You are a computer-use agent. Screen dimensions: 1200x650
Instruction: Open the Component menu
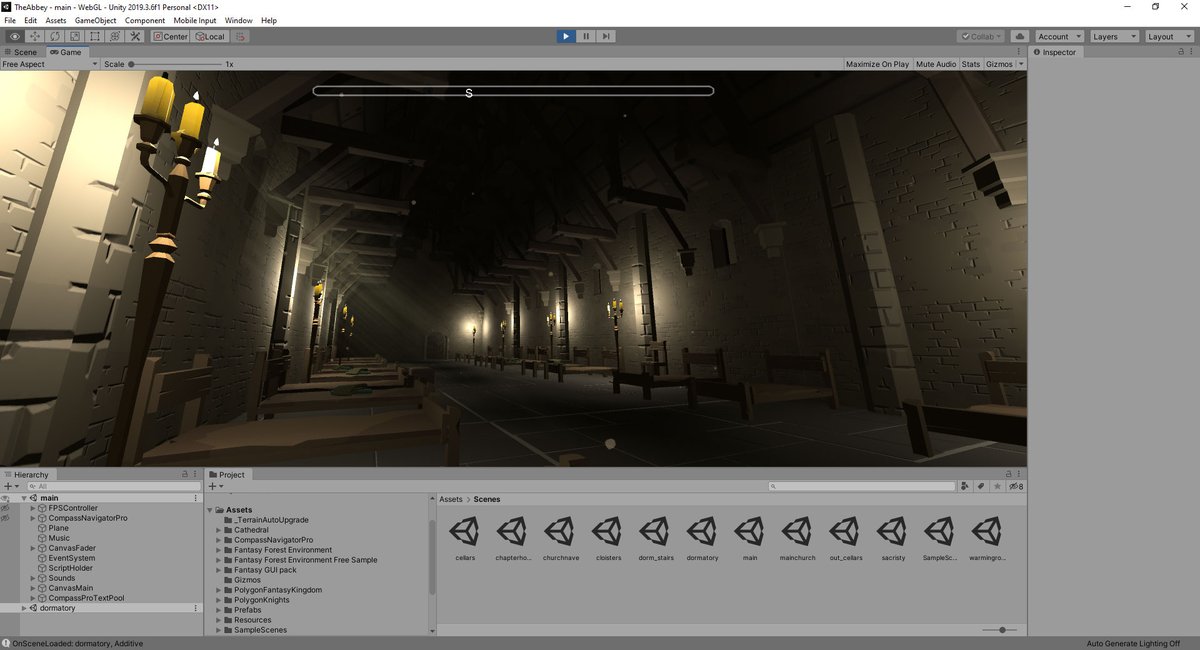point(145,20)
